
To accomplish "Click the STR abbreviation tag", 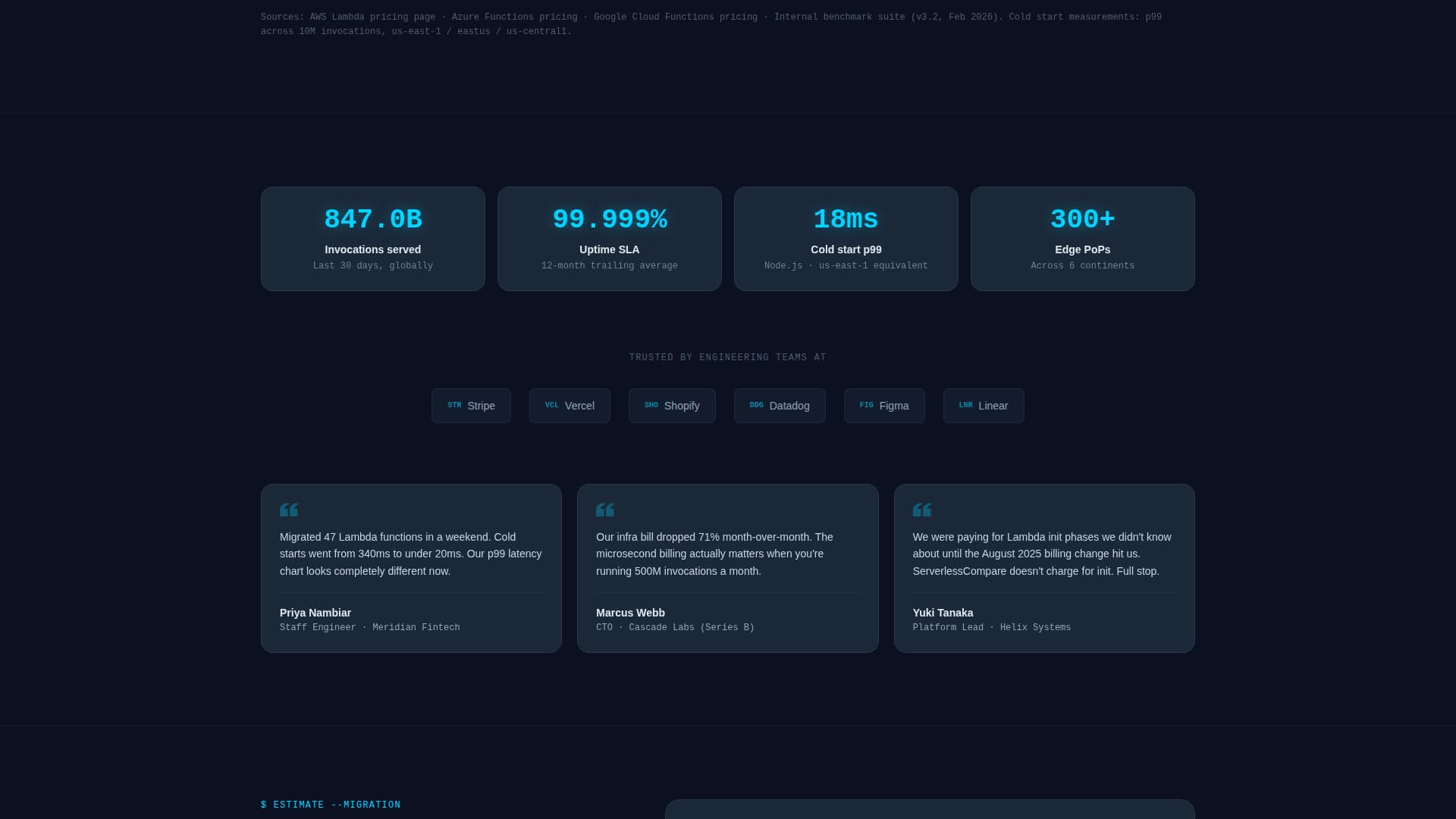I will (454, 406).
